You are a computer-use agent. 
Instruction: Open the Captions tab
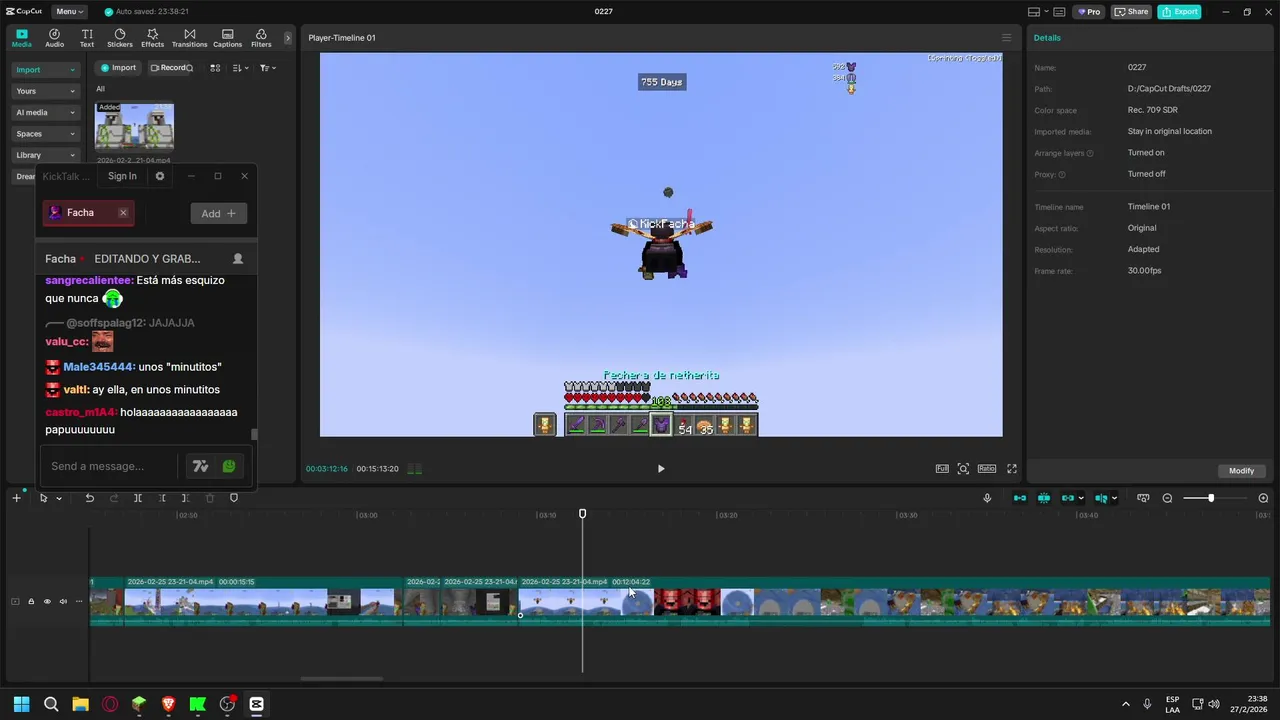(x=227, y=38)
